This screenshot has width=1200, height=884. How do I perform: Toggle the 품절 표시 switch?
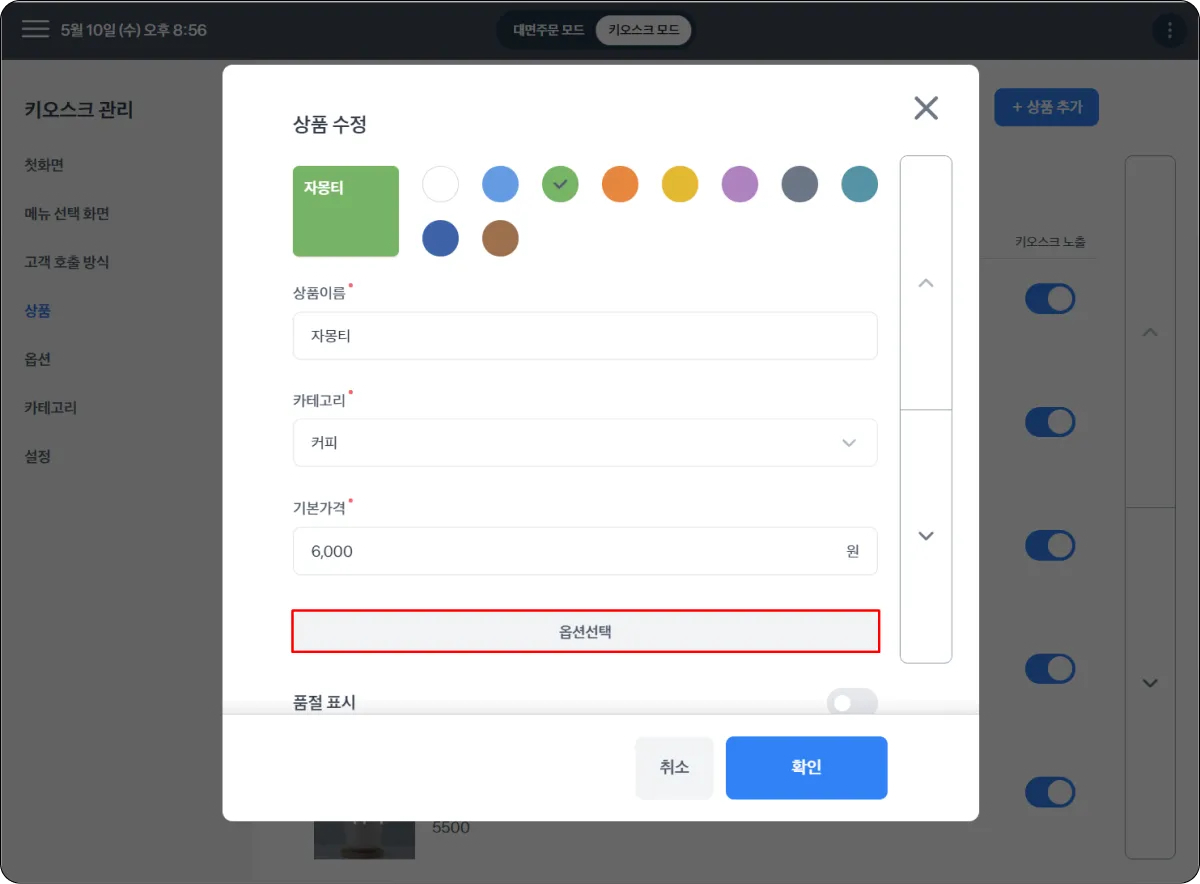pyautogui.click(x=852, y=702)
